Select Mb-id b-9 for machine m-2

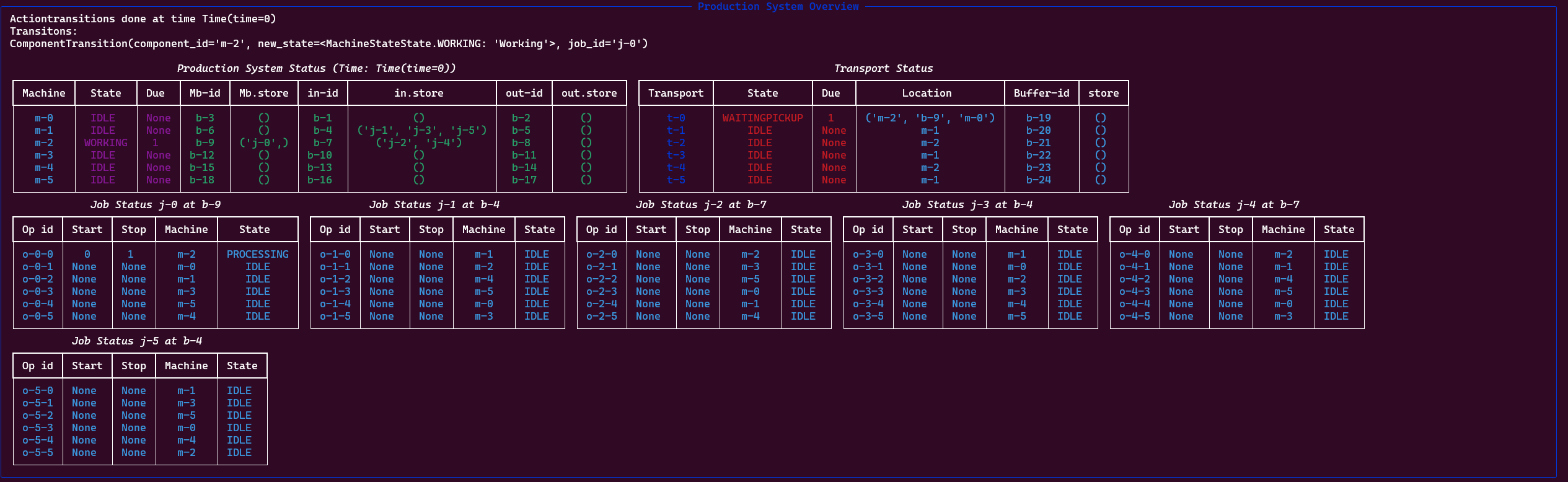tap(205, 142)
